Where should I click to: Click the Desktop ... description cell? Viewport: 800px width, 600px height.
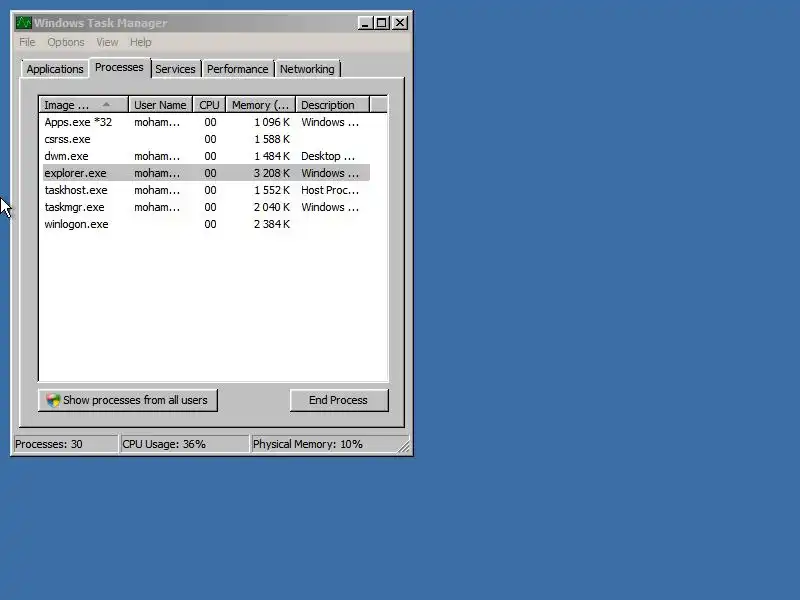[x=328, y=156]
